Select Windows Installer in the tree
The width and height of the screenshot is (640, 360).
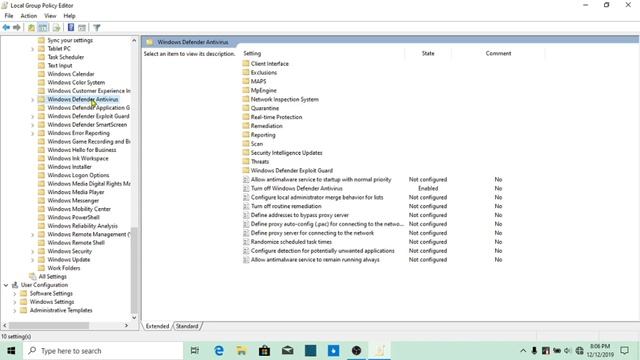(x=69, y=167)
